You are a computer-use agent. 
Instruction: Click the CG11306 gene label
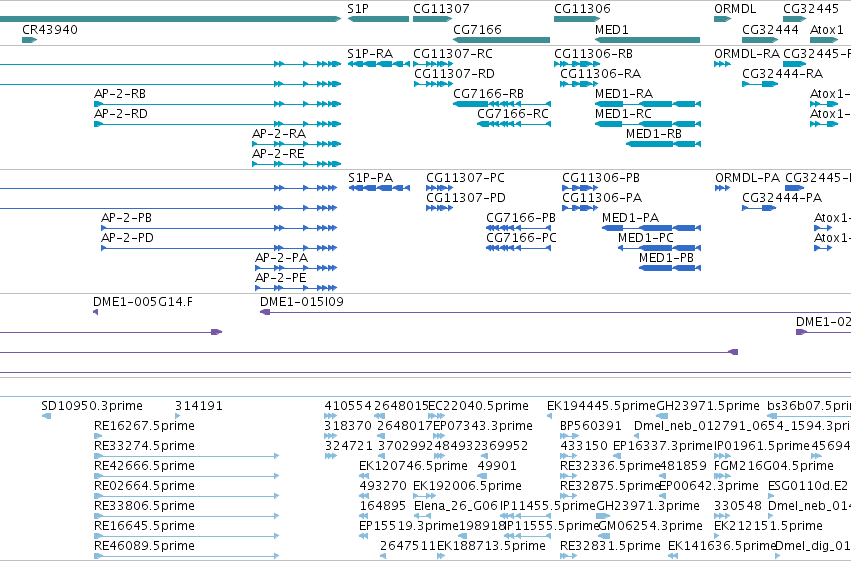pyautogui.click(x=582, y=9)
